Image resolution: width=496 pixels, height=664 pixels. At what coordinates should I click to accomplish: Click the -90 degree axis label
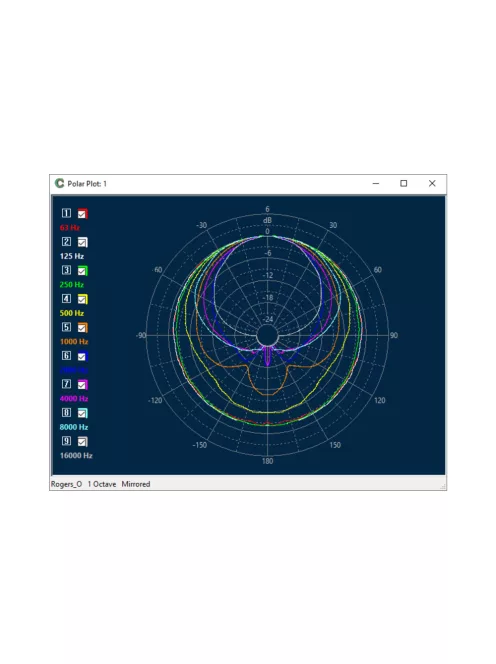click(141, 335)
